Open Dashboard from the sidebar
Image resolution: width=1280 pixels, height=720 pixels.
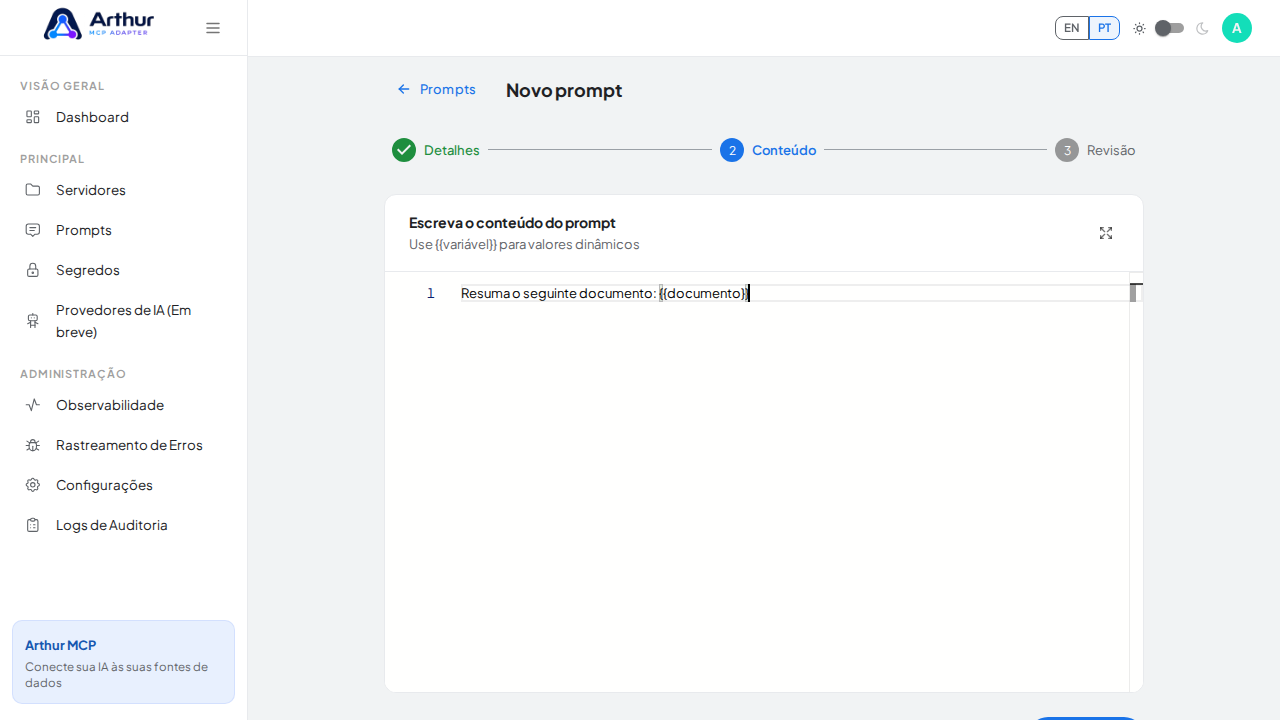(x=123, y=117)
